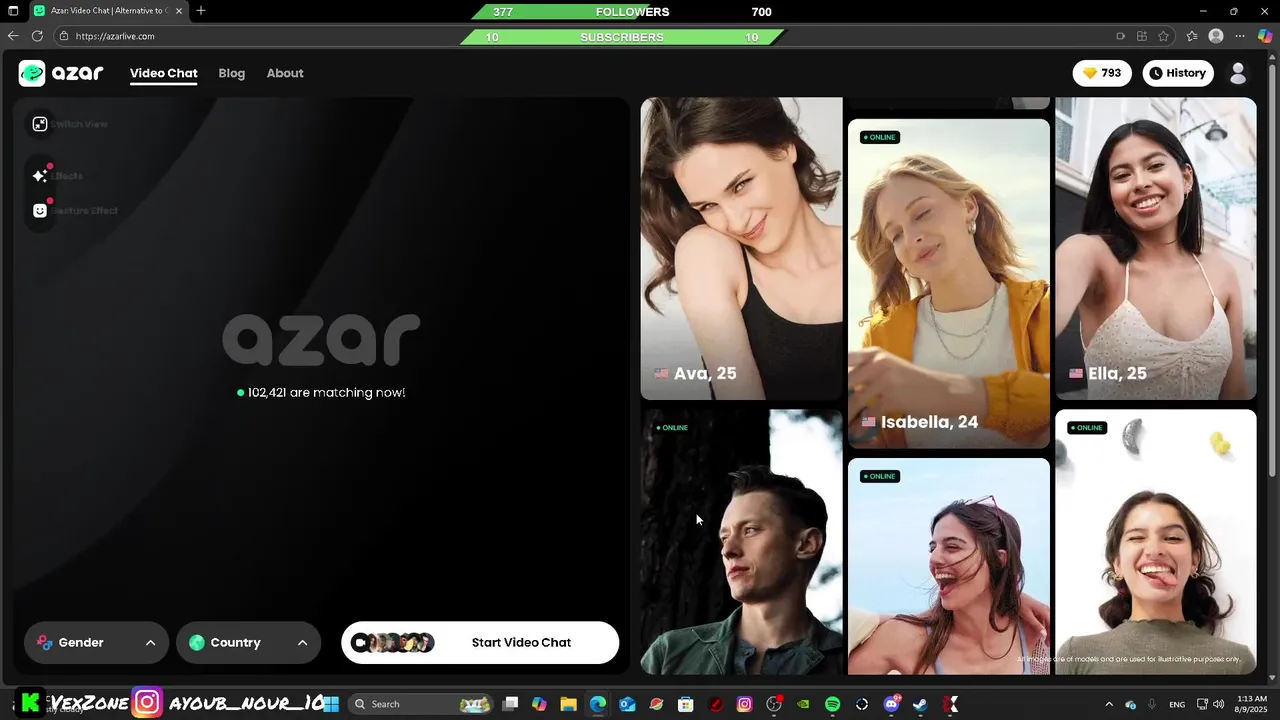Show hidden system tray icons chevron
The height and width of the screenshot is (720, 1280).
pos(1108,704)
